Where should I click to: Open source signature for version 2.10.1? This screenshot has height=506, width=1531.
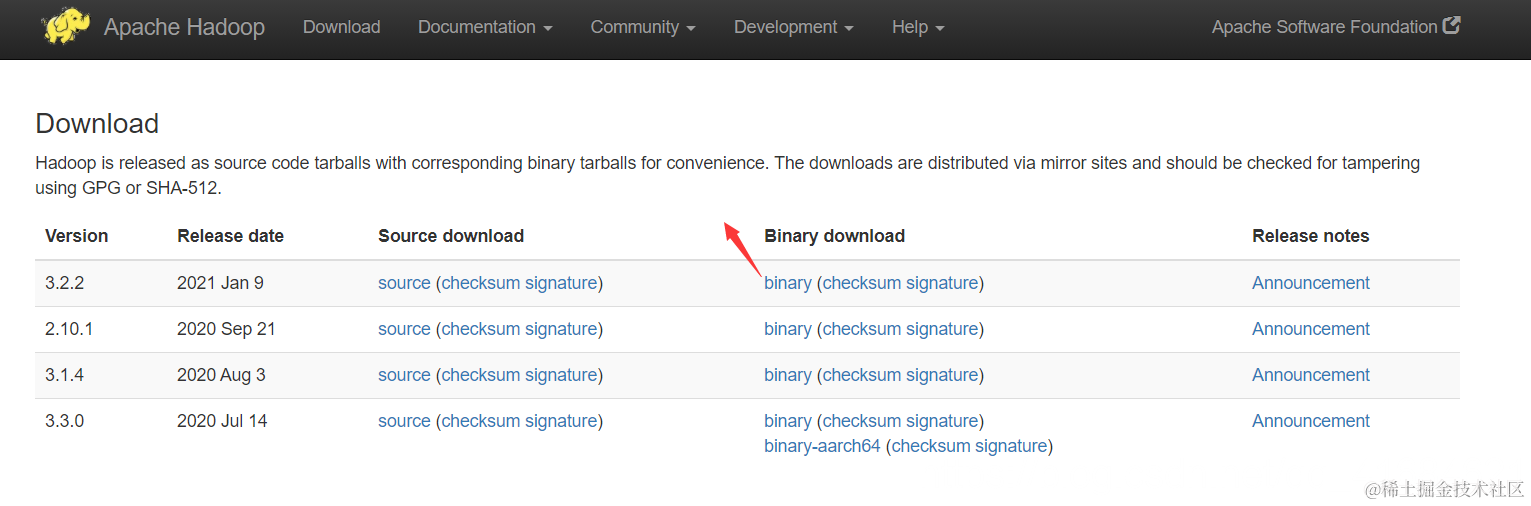[x=560, y=329]
